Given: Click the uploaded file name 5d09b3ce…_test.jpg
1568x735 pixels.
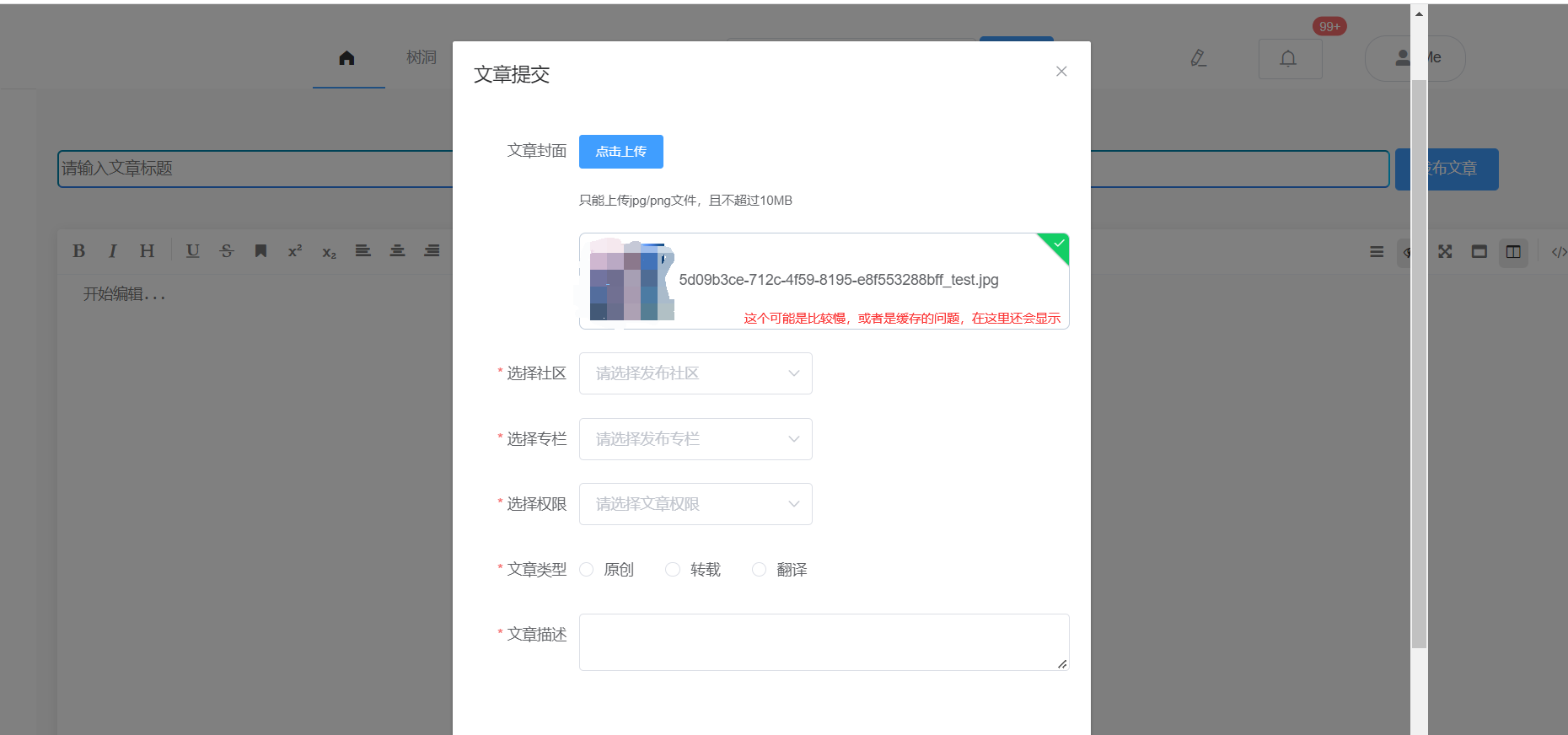Looking at the screenshot, I should click(x=839, y=280).
